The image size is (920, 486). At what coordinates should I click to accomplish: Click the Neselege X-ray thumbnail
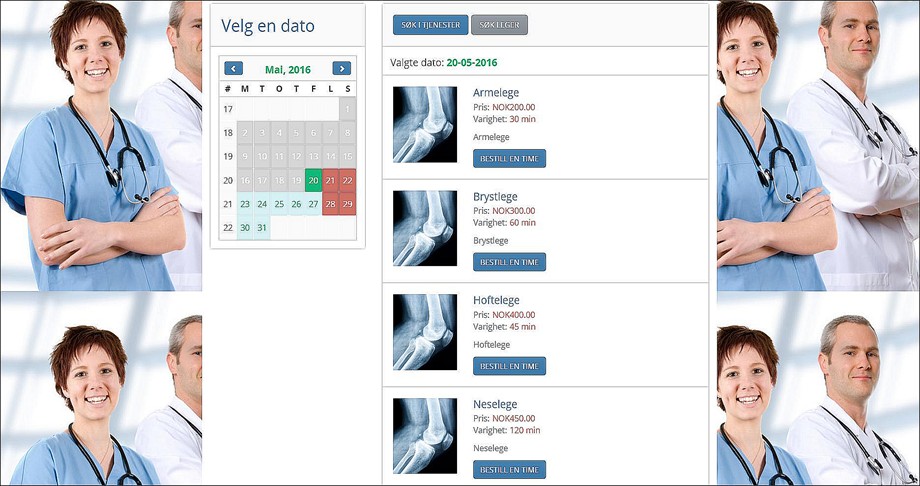point(424,436)
